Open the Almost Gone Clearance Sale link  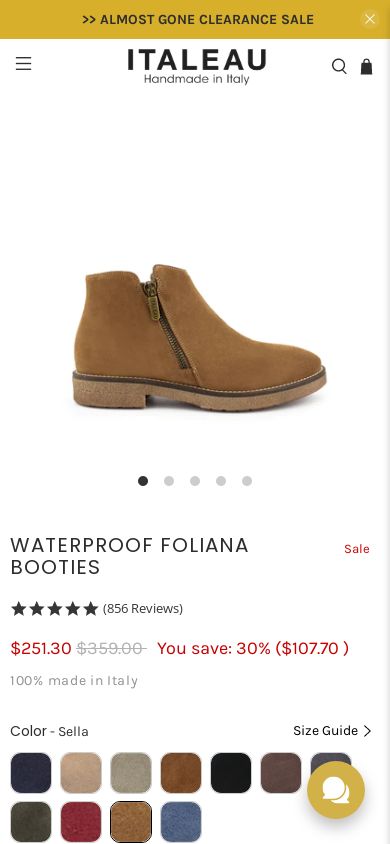pos(197,19)
